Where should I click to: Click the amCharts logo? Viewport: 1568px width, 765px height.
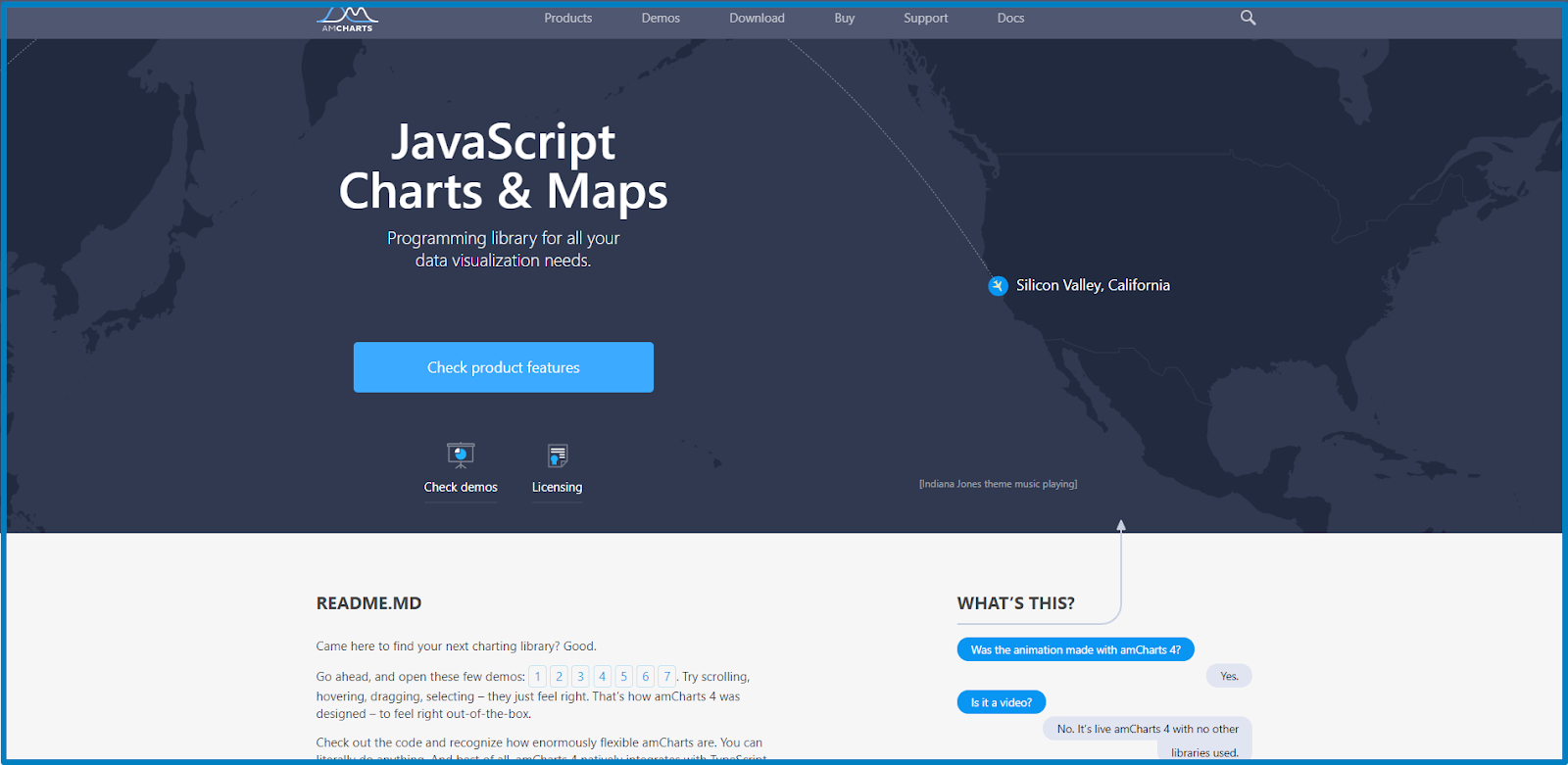(347, 19)
